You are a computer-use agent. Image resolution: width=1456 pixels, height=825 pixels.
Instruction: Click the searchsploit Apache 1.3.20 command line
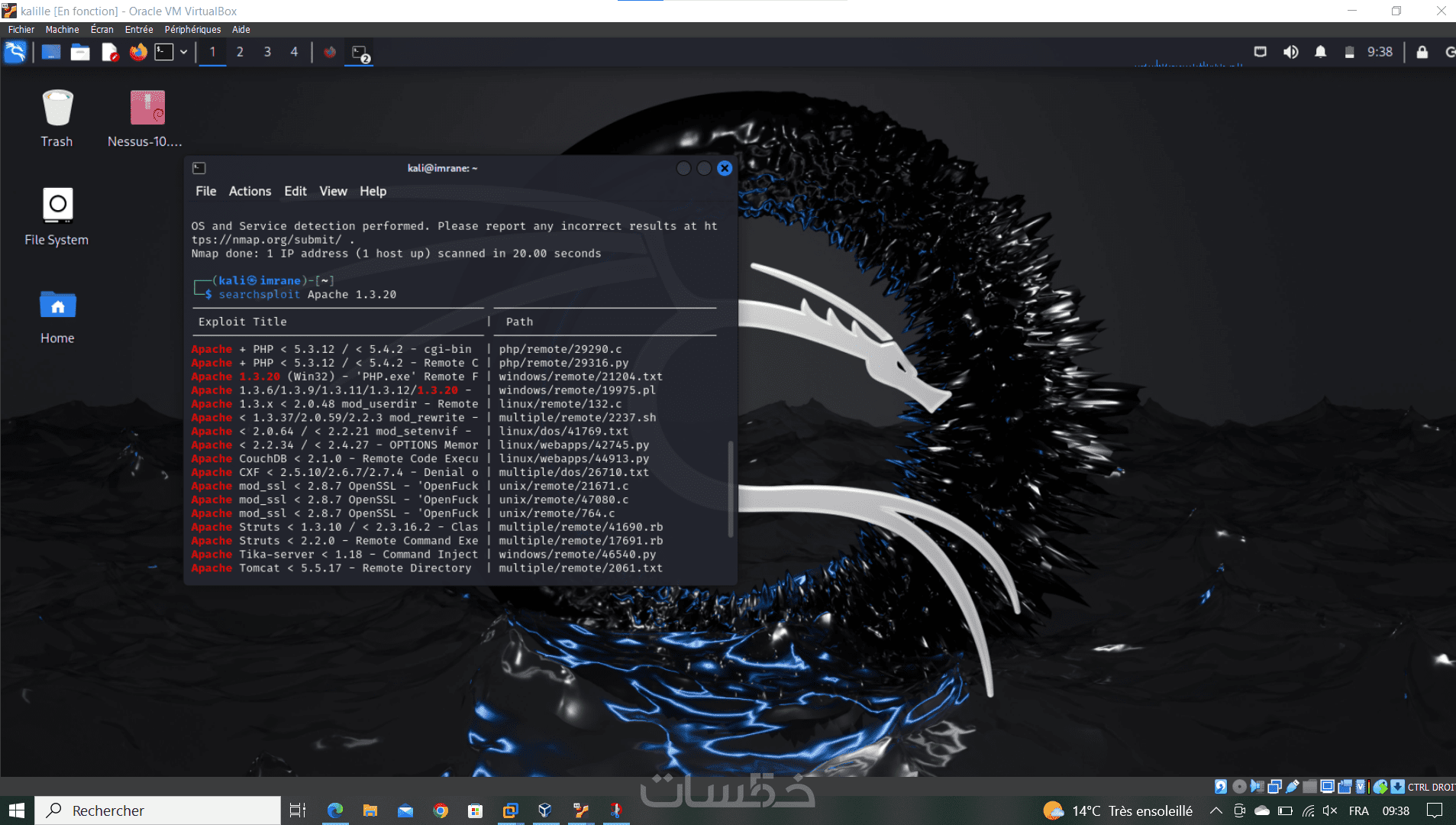[x=307, y=295]
